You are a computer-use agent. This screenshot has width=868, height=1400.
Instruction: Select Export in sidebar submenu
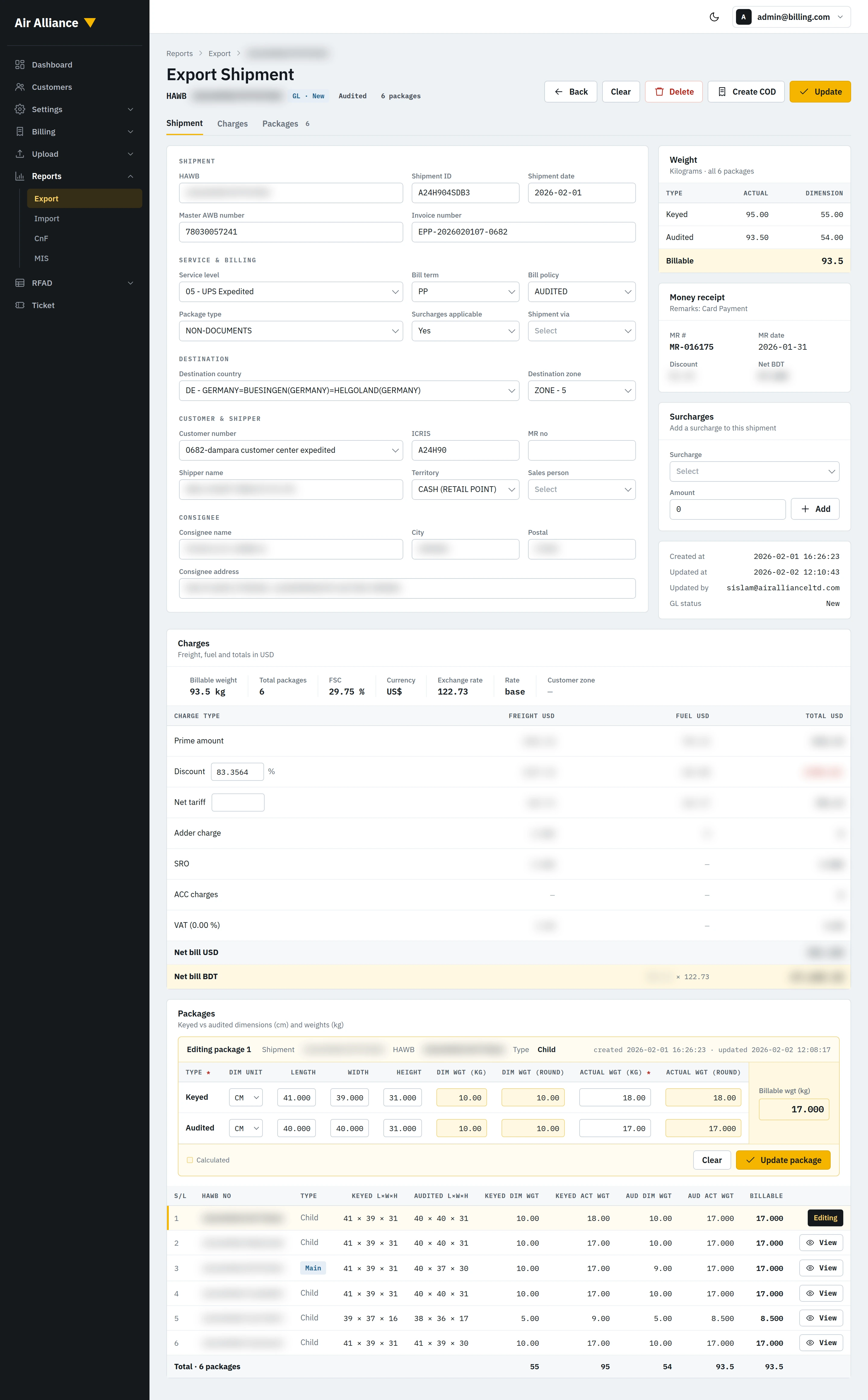pos(84,199)
